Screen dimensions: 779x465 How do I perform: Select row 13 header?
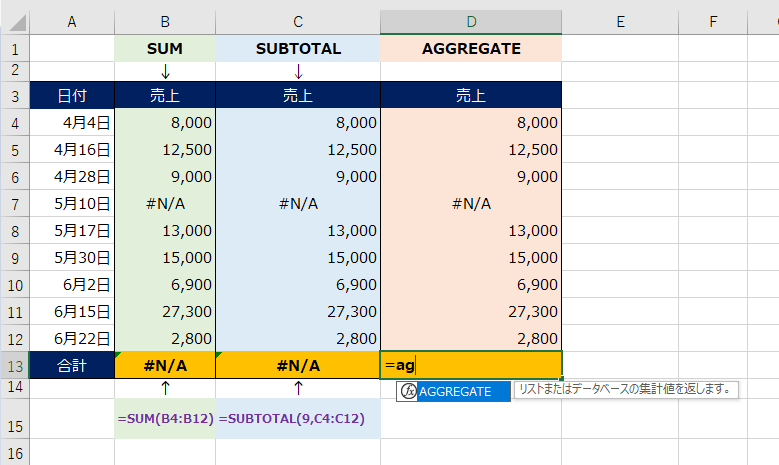pyautogui.click(x=15, y=365)
